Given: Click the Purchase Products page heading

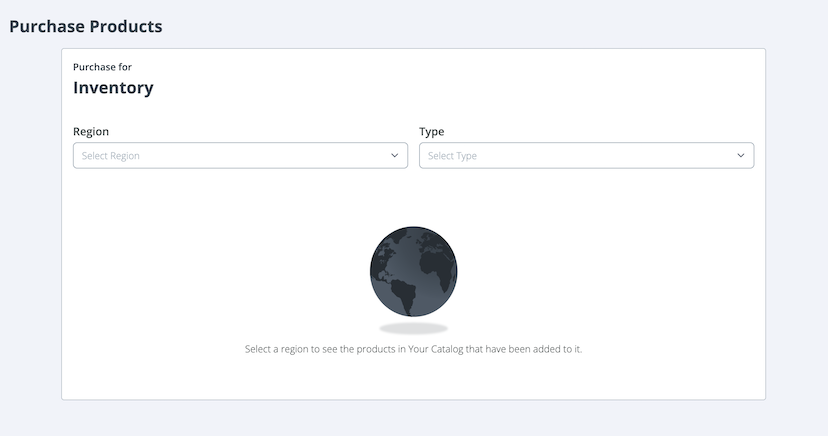Looking at the screenshot, I should coord(86,26).
